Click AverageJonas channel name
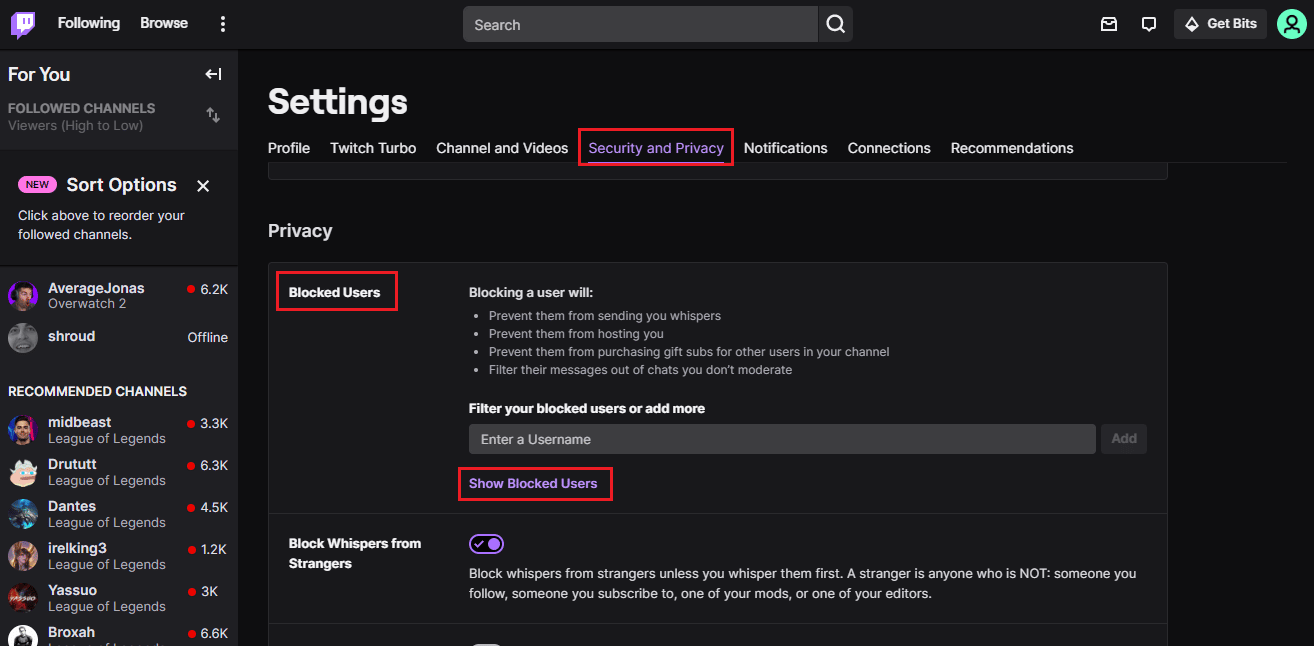Image resolution: width=1314 pixels, height=646 pixels. (96, 288)
